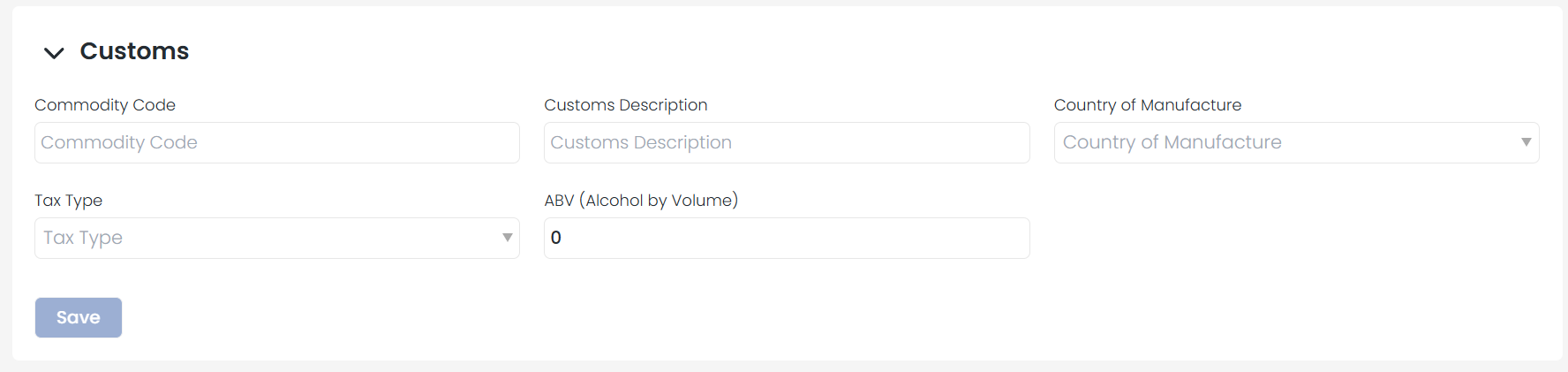Click the Commodity Code placeholder text
Screen dimensions: 1568x372
[x=119, y=143]
